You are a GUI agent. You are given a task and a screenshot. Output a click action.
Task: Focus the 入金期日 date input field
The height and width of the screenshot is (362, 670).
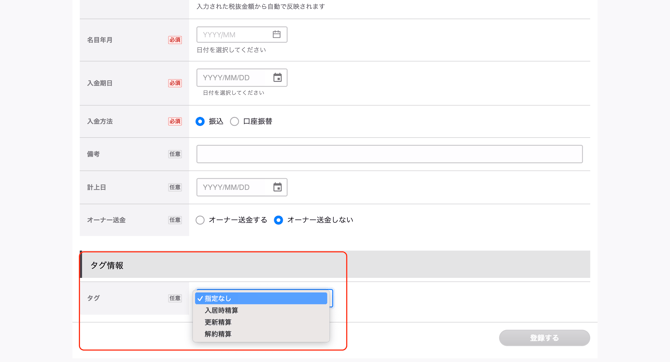coord(242,77)
